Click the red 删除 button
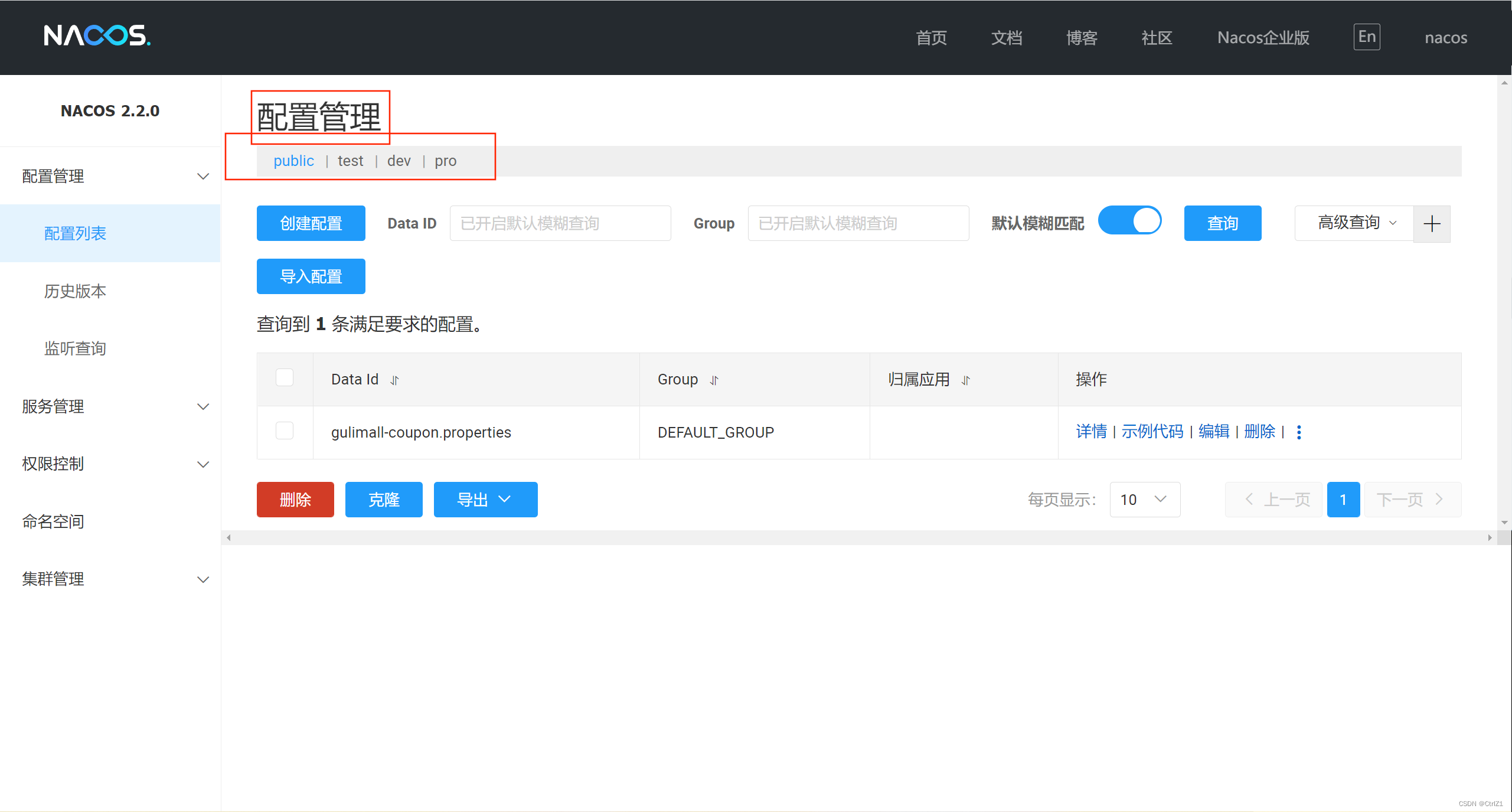The height and width of the screenshot is (812, 1512). (x=295, y=500)
